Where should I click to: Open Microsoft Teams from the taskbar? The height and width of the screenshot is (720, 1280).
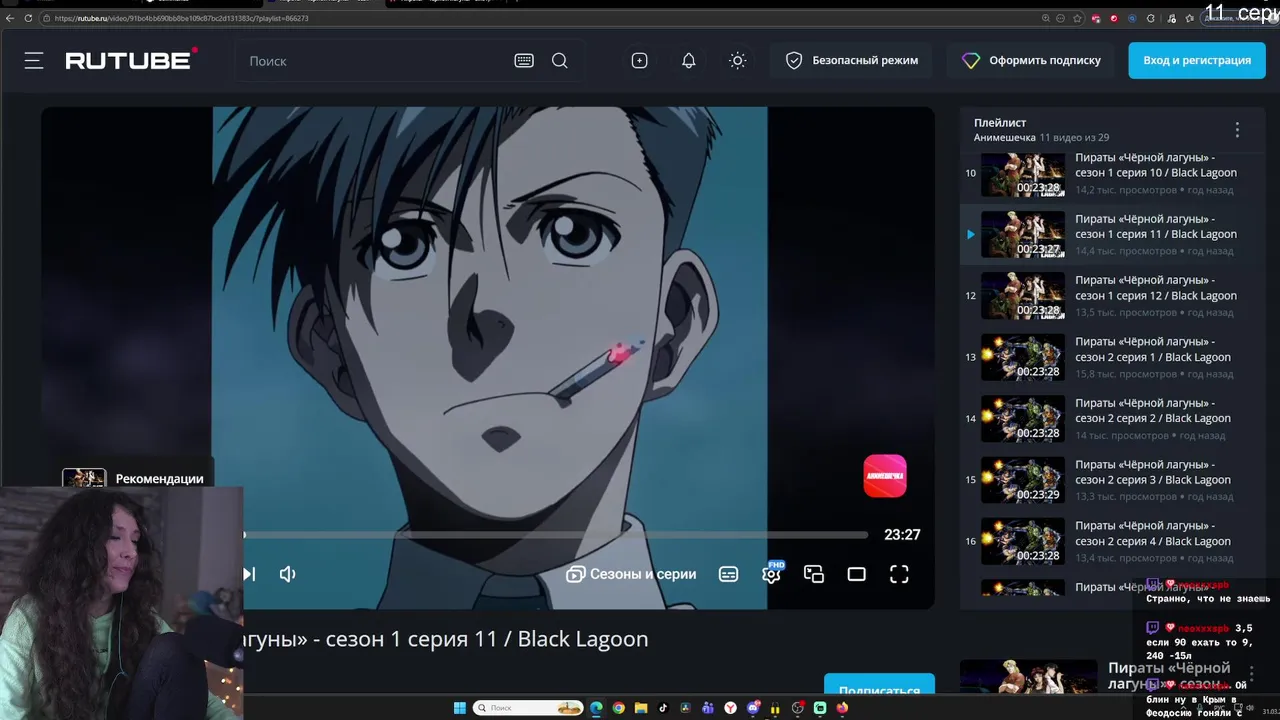click(707, 708)
